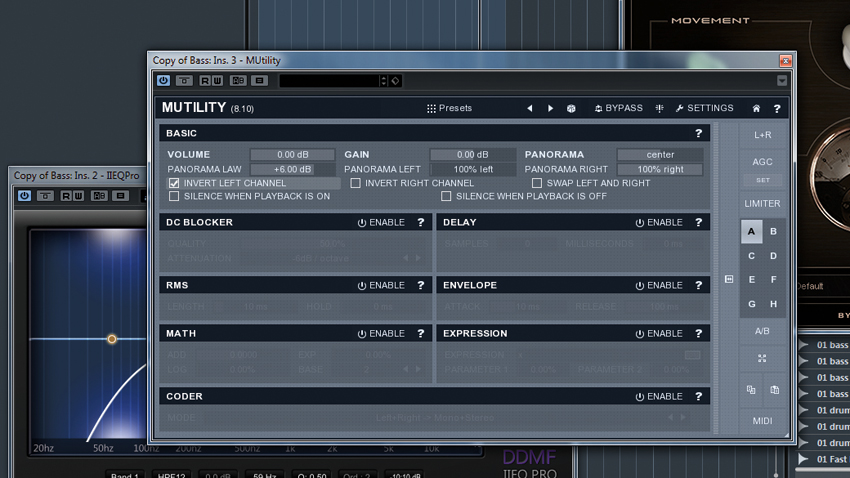This screenshot has height=478, width=850.
Task: Toggle the MUtility plugin power button
Action: (163, 81)
